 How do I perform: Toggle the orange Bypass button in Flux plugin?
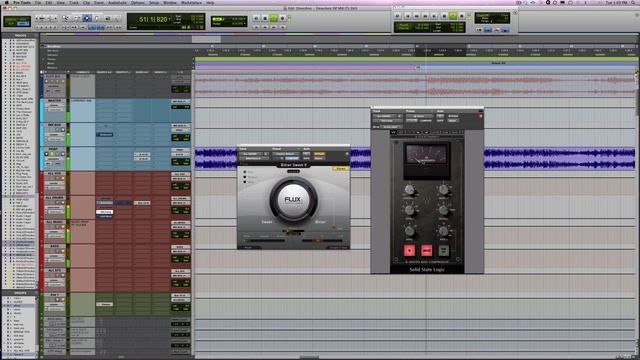(319, 154)
